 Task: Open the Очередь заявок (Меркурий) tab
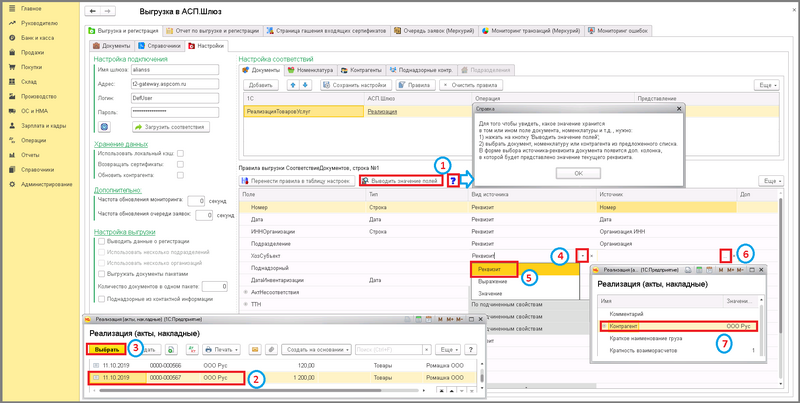coord(435,31)
